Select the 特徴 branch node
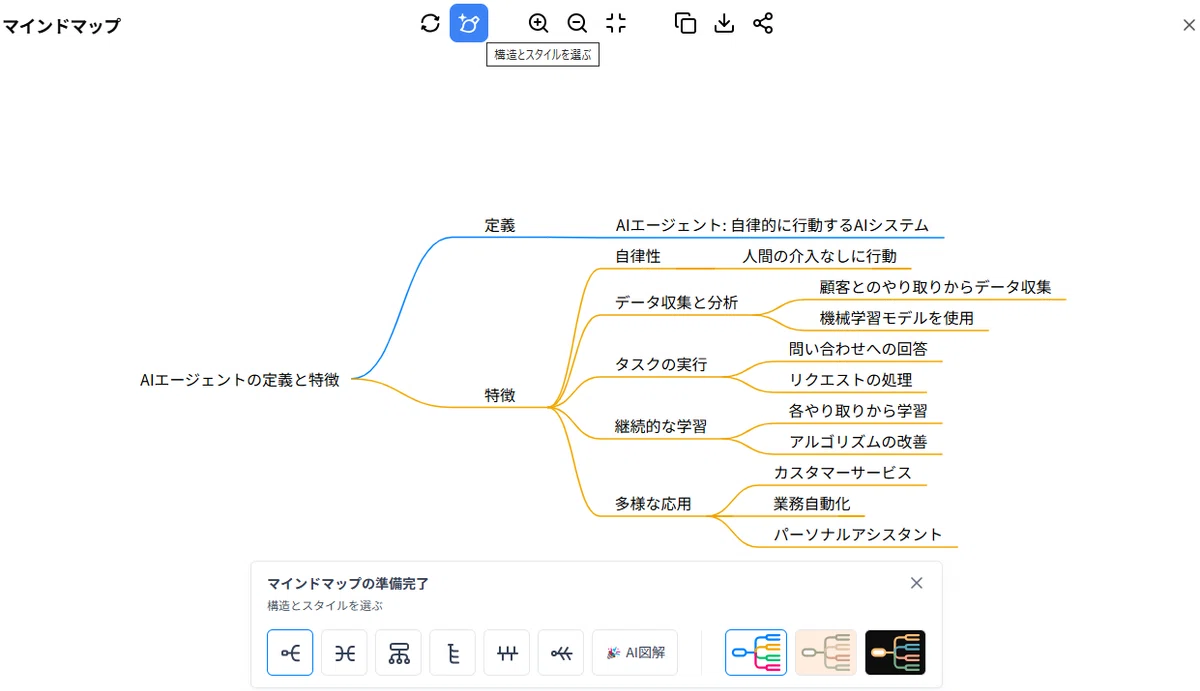Image resolution: width=1200 pixels, height=691 pixels. [500, 395]
